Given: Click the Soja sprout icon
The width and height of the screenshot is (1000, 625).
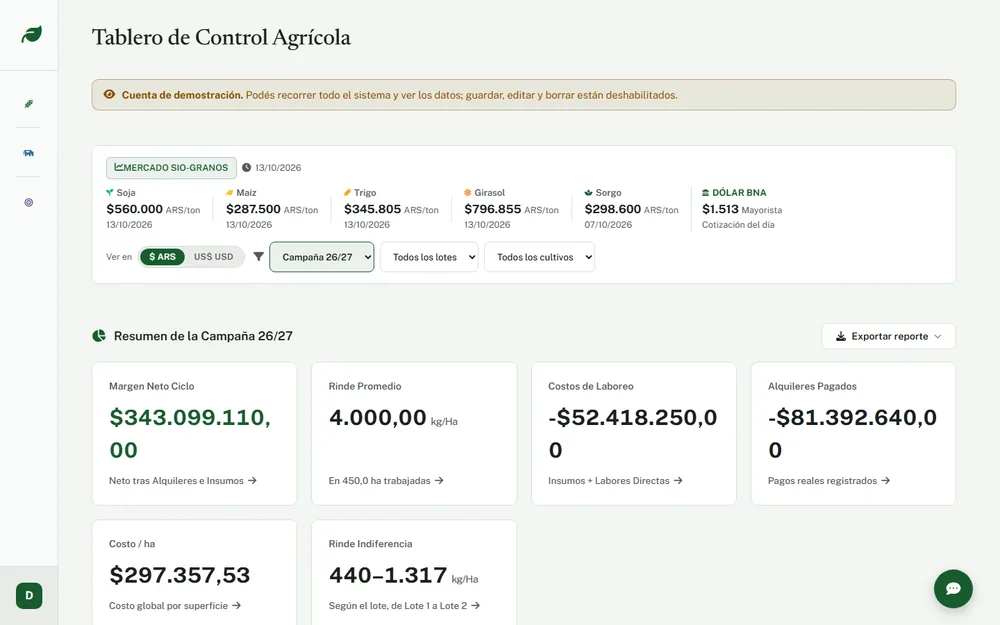Looking at the screenshot, I should pyautogui.click(x=110, y=192).
